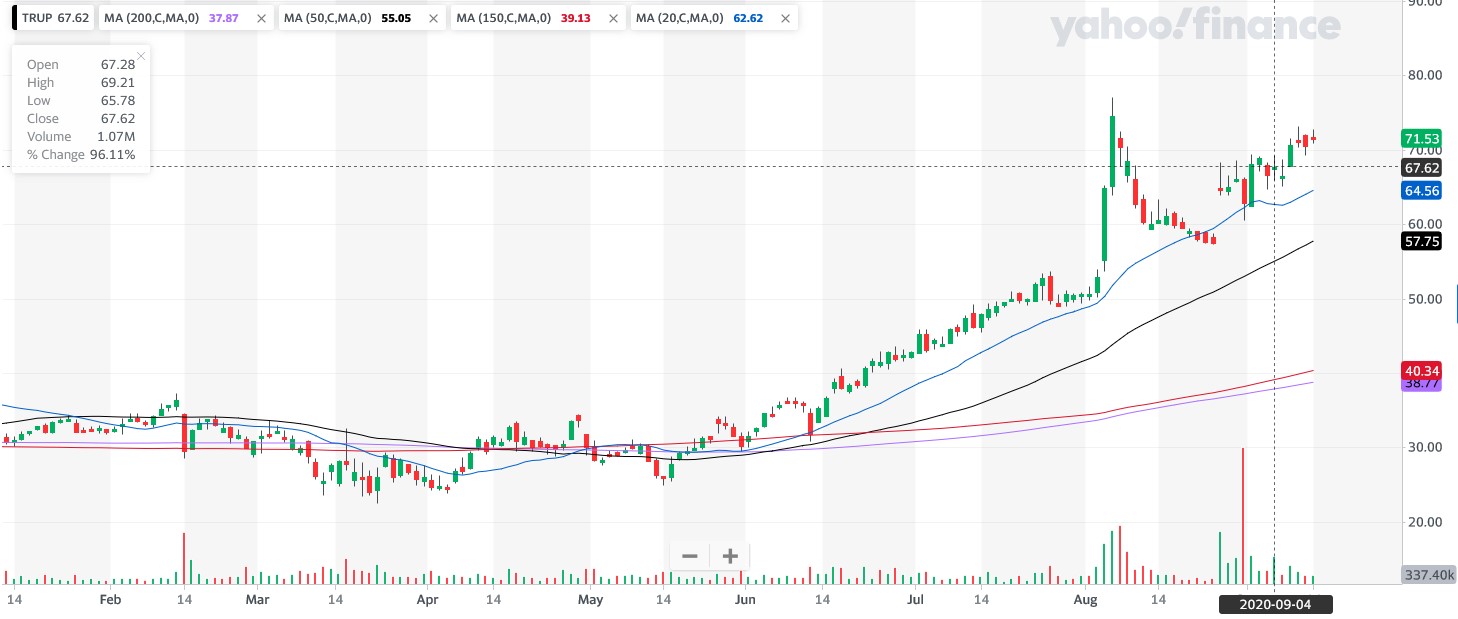
Task: Click the Yahoo Finance watermark logo
Action: coord(1194,27)
